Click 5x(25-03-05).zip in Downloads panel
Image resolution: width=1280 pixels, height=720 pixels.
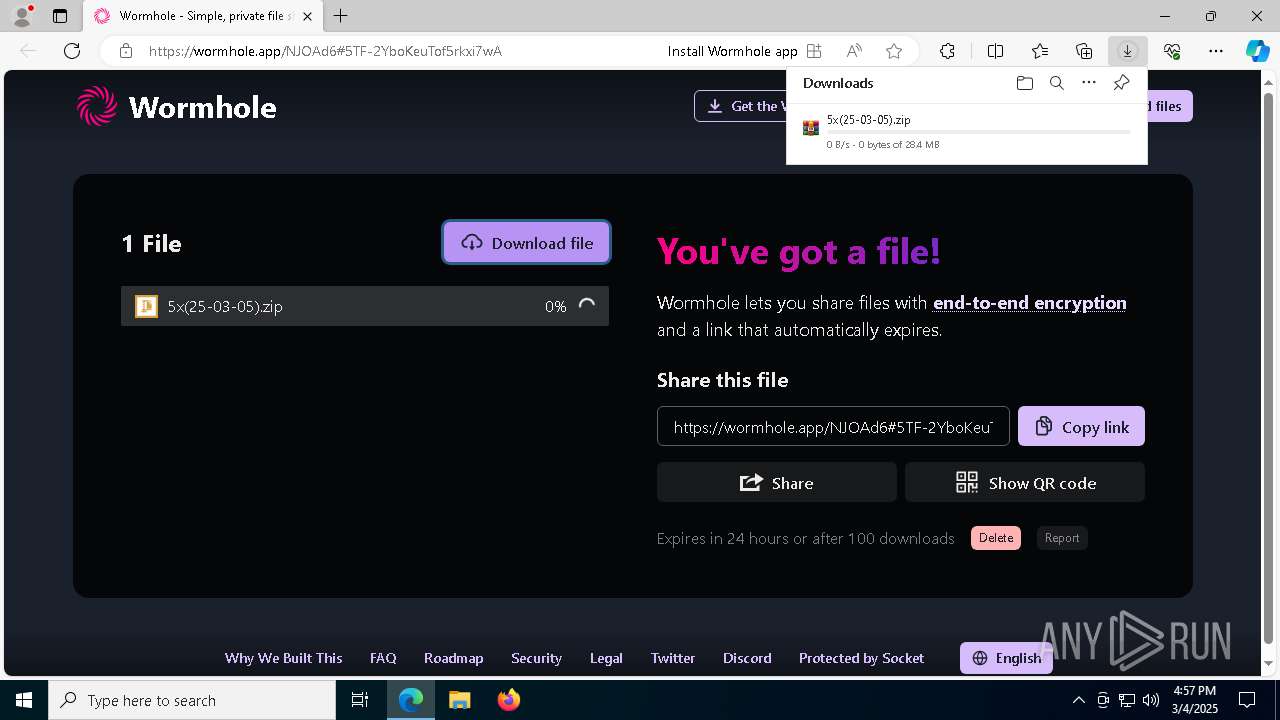point(868,120)
